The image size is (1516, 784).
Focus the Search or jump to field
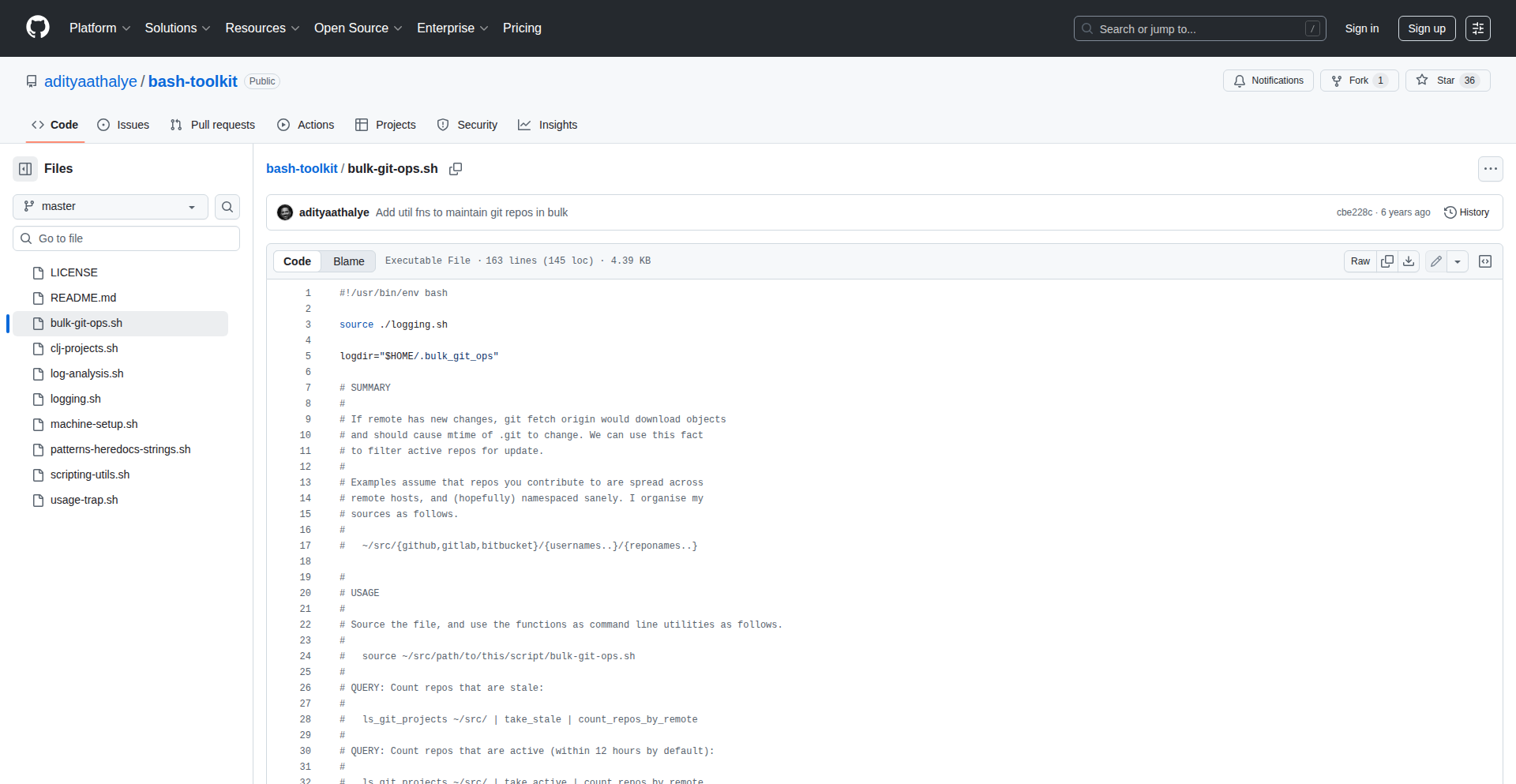point(1199,28)
